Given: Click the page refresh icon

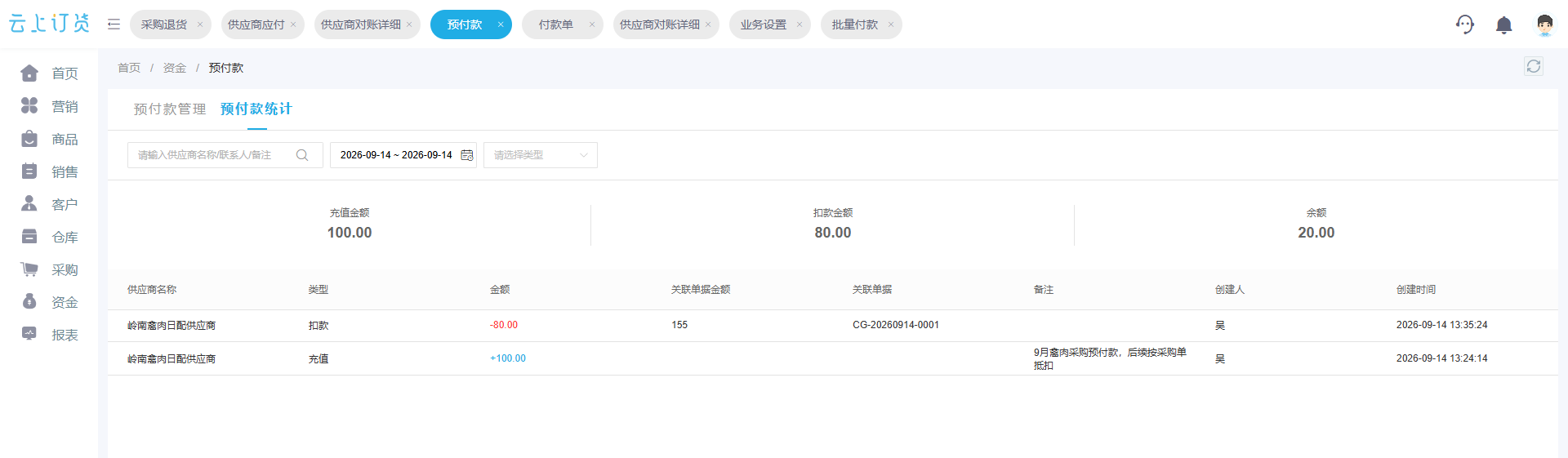Looking at the screenshot, I should point(1534,67).
